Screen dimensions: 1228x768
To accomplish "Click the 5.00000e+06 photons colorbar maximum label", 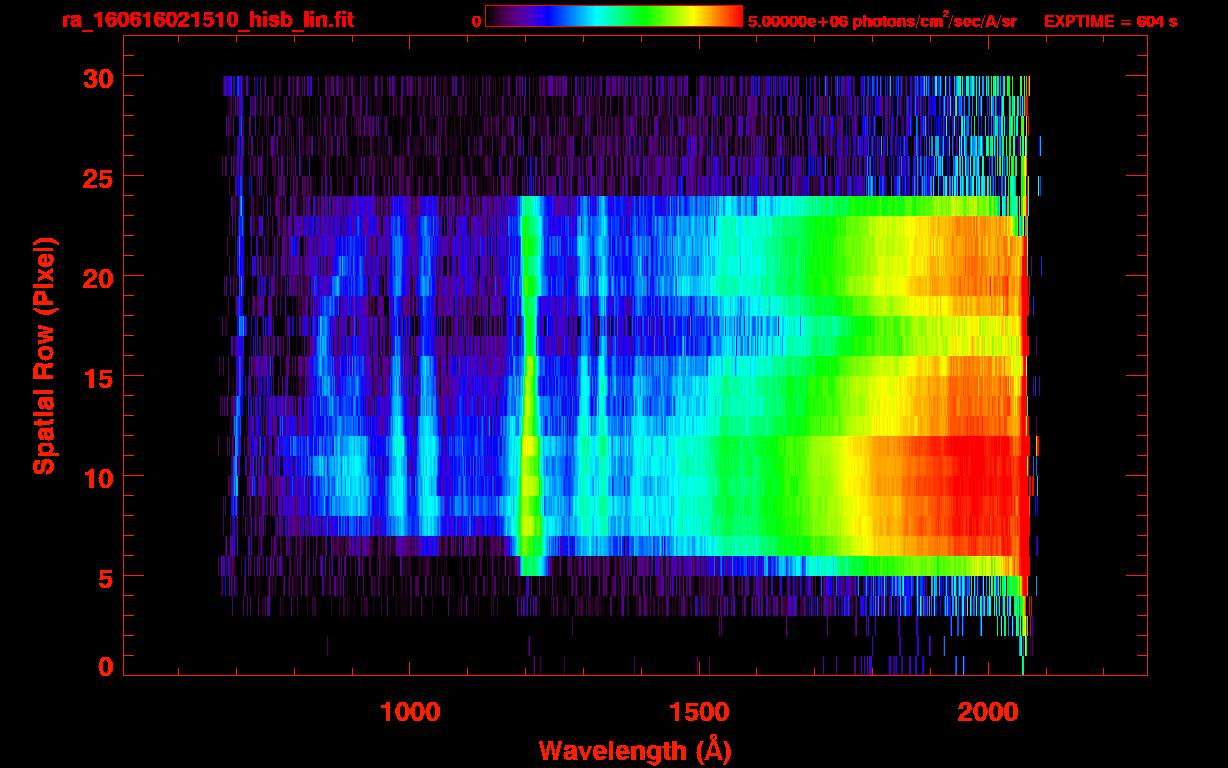I will (x=882, y=21).
